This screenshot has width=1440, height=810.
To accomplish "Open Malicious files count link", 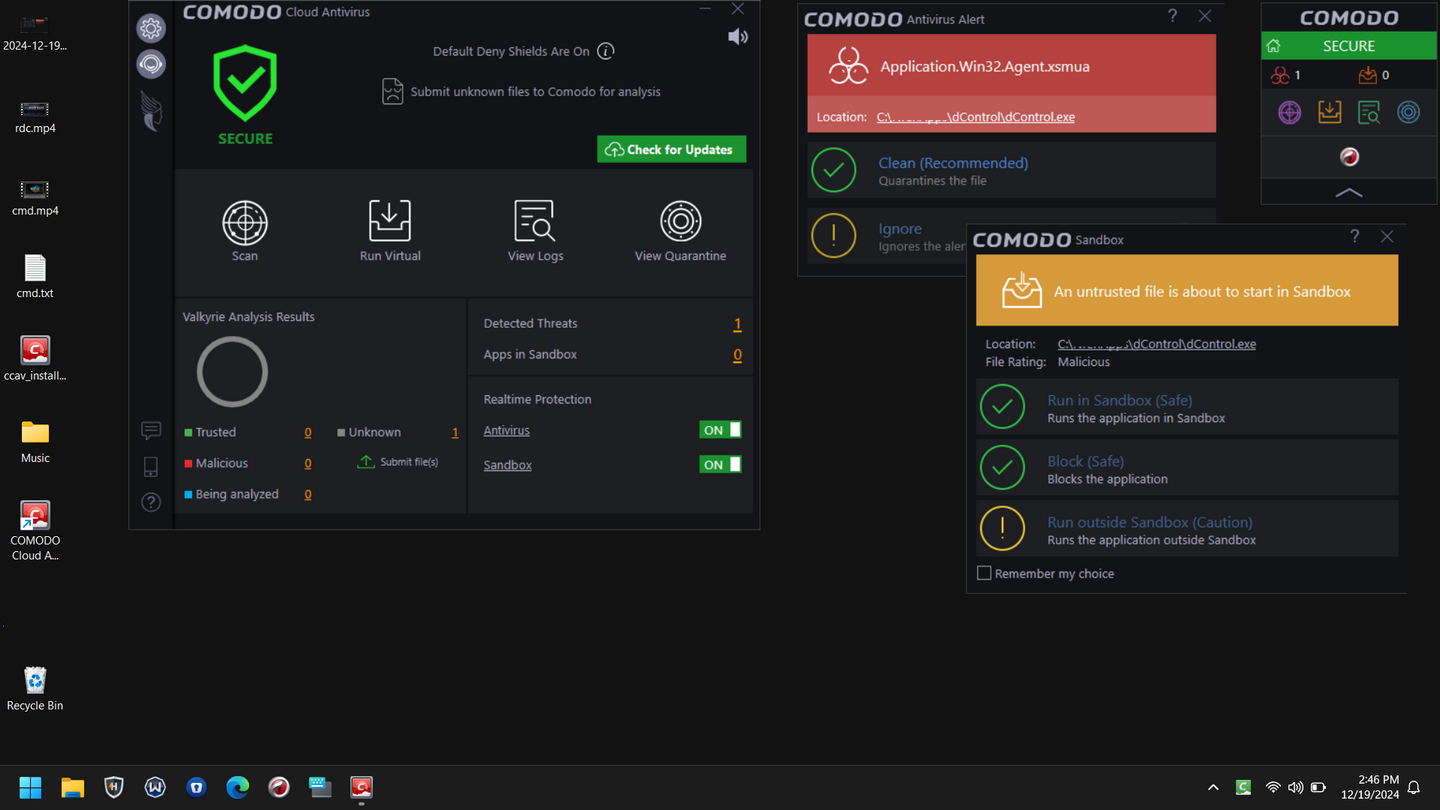I will [x=308, y=464].
